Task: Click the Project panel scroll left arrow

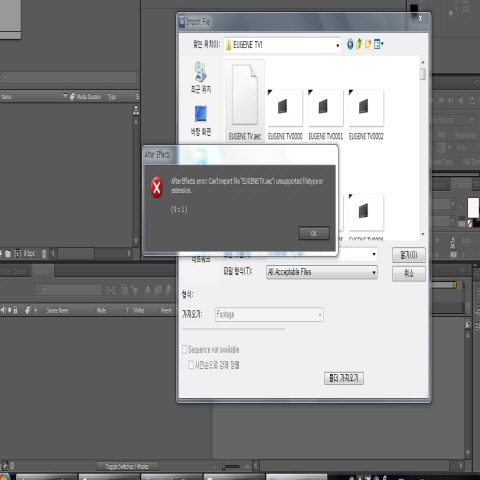Action: 53,254
